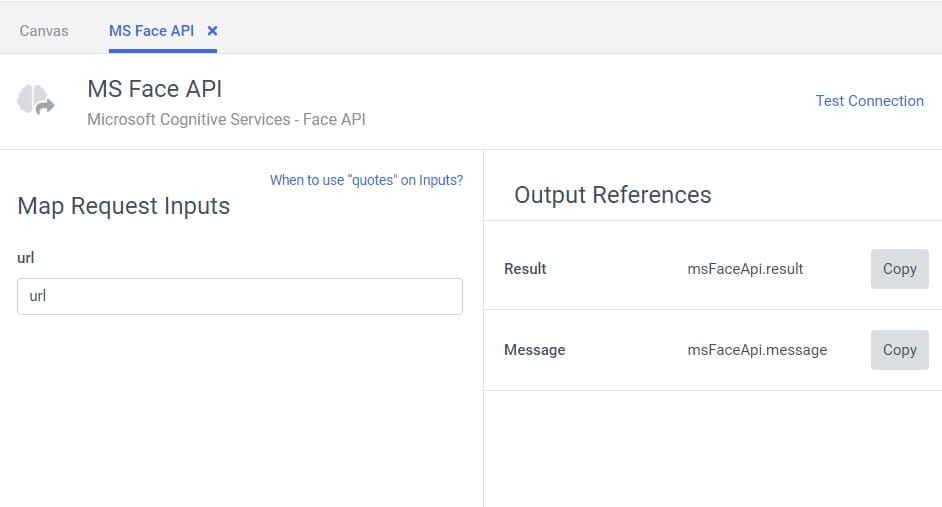Copy the msFaceApi.message reference
The height and width of the screenshot is (507, 942).
tap(899, 350)
